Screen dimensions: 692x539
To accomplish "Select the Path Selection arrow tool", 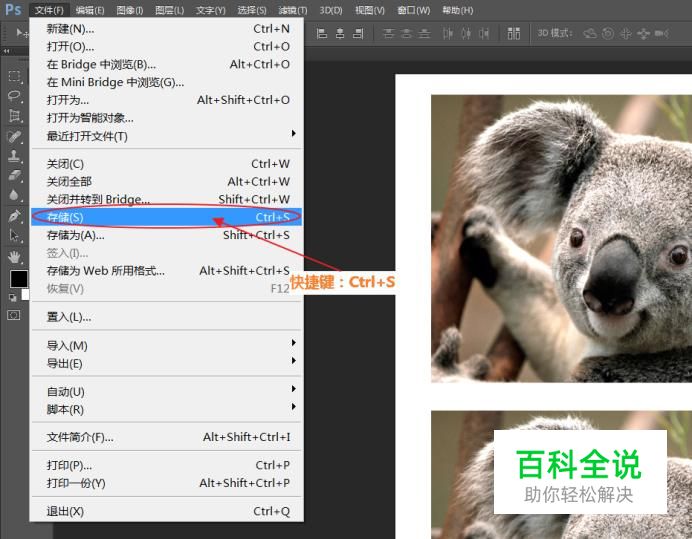I will pyautogui.click(x=14, y=235).
